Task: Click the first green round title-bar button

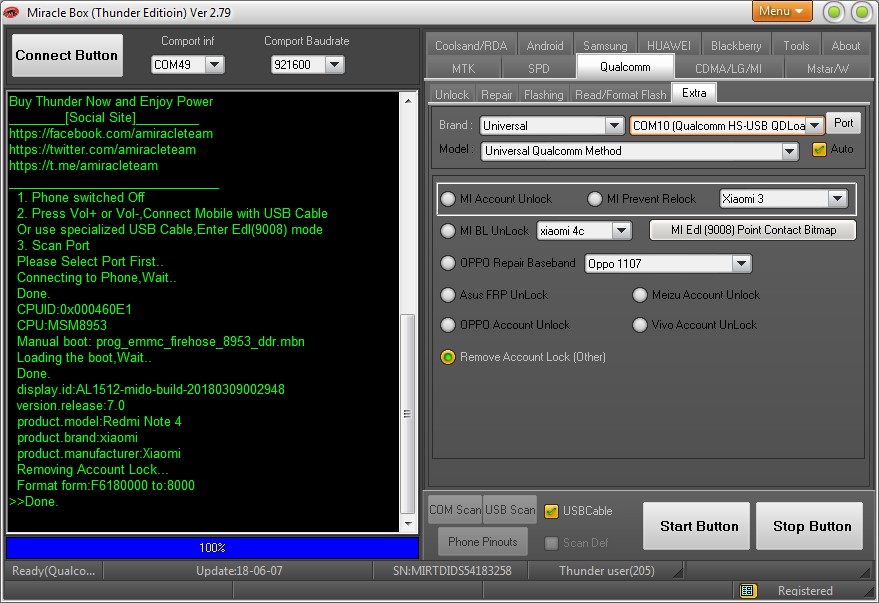Action: 834,12
